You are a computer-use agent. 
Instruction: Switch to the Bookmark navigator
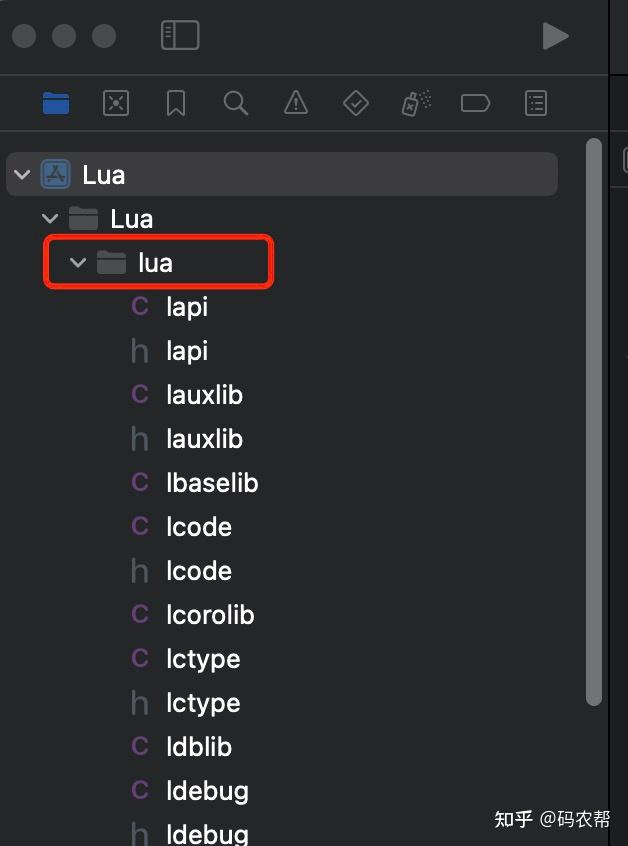[176, 103]
